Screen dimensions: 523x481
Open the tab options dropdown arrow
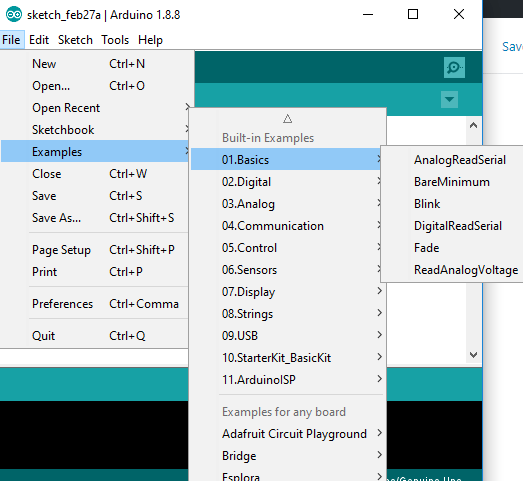[449, 99]
